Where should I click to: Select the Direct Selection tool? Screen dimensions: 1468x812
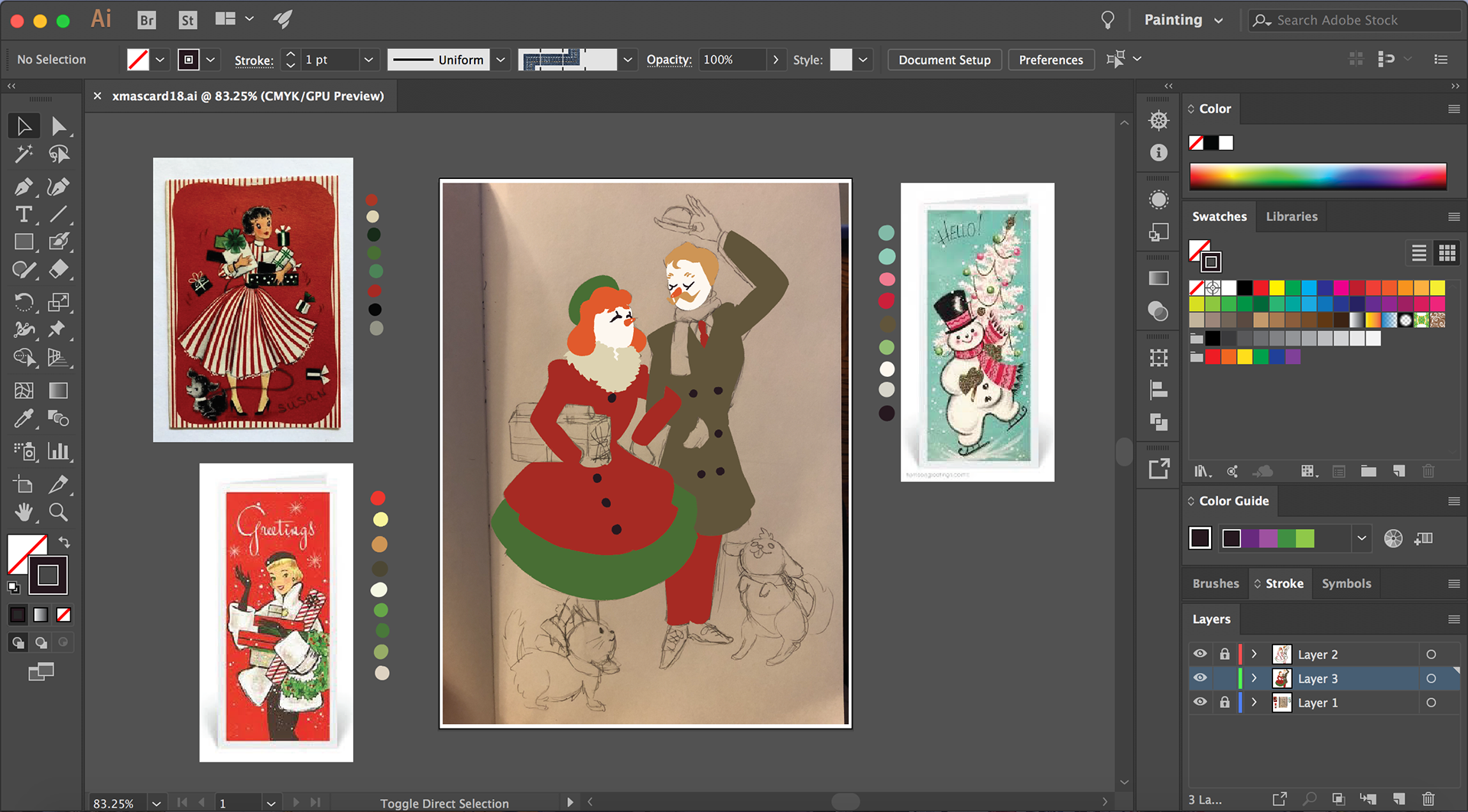(x=58, y=126)
